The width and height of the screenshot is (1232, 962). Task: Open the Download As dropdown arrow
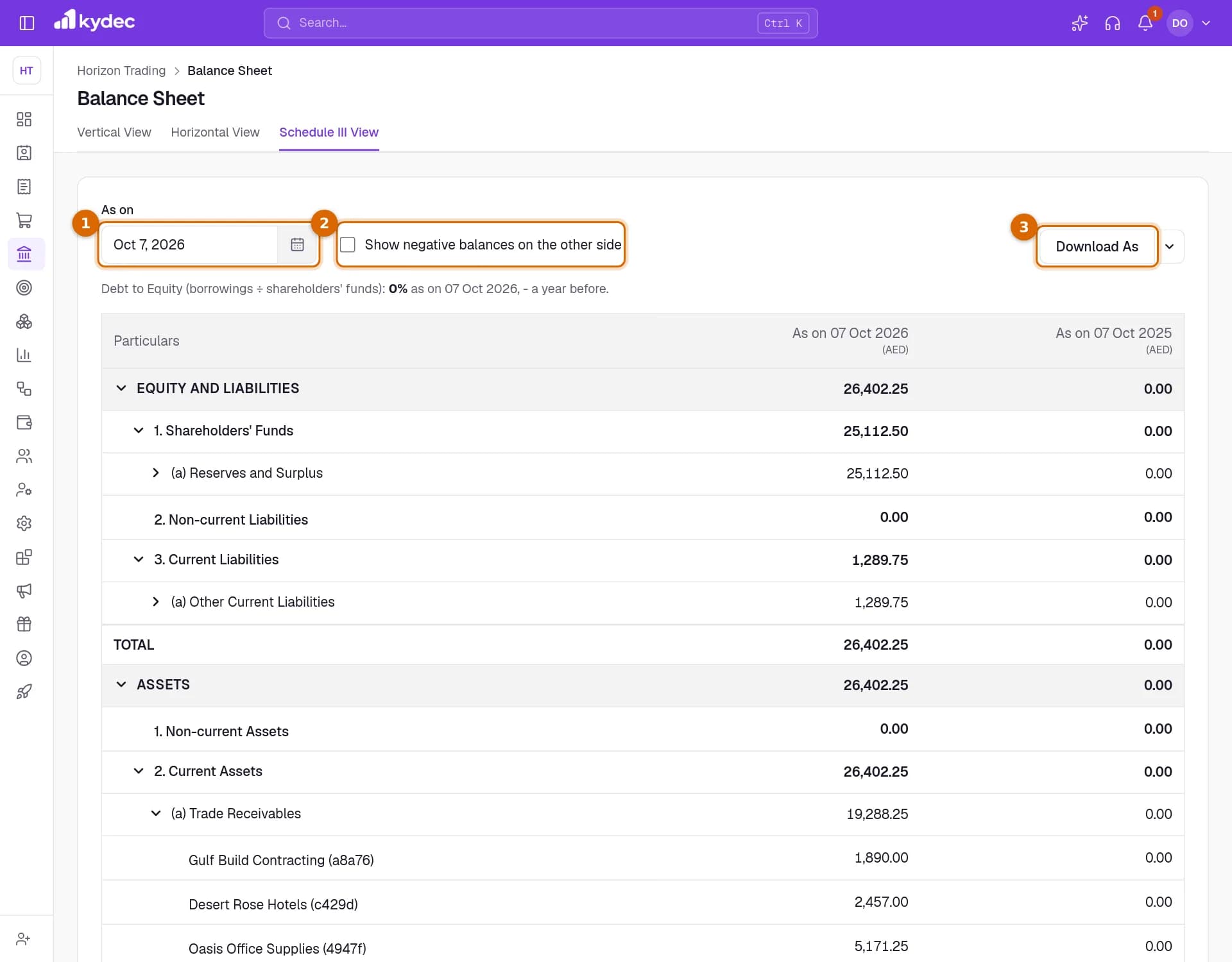pyautogui.click(x=1170, y=247)
